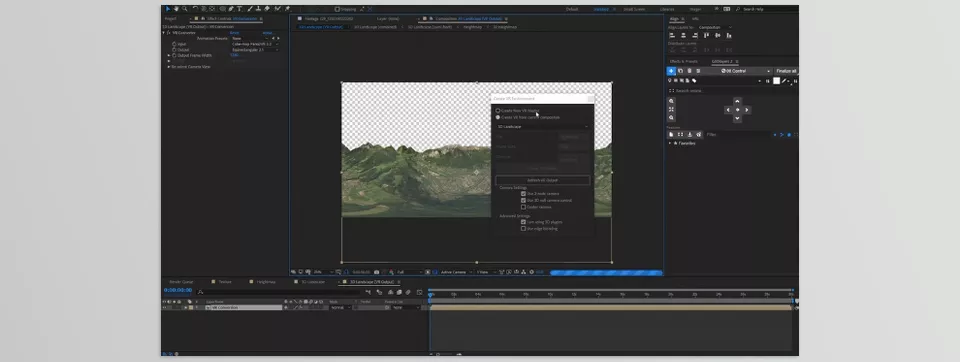Select the Zoom magnifier tool in toolbar
Screen dimensions: 960x362
[x=185, y=9]
